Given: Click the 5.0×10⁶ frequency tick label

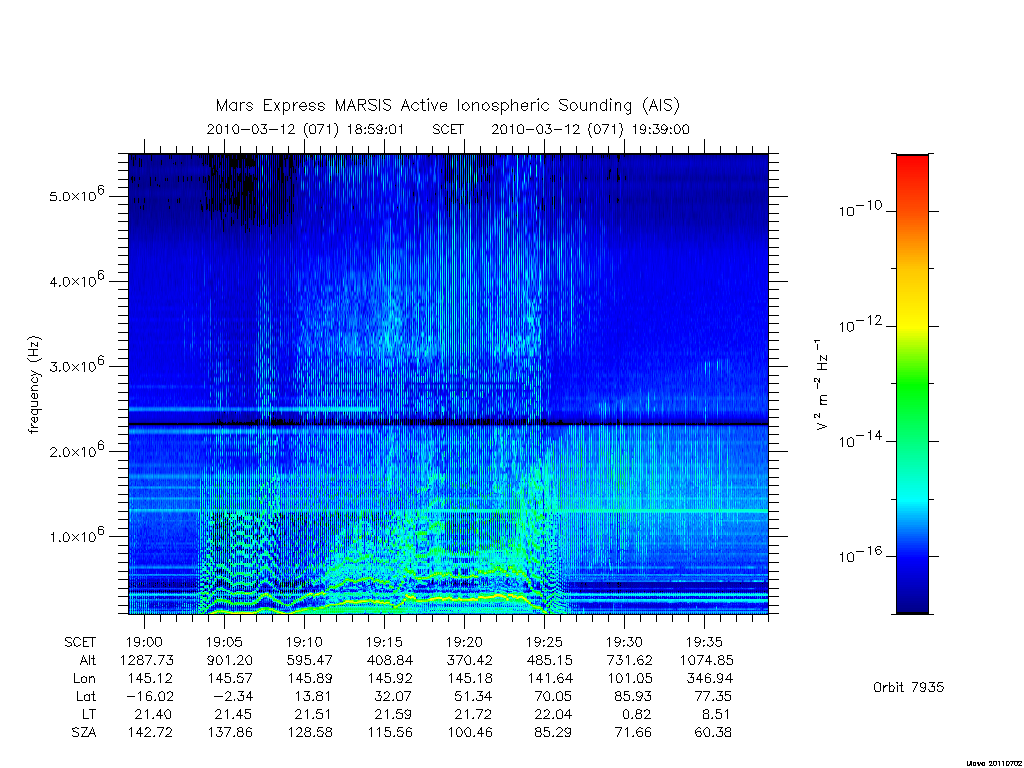Looking at the screenshot, I should pyautogui.click(x=76, y=194).
